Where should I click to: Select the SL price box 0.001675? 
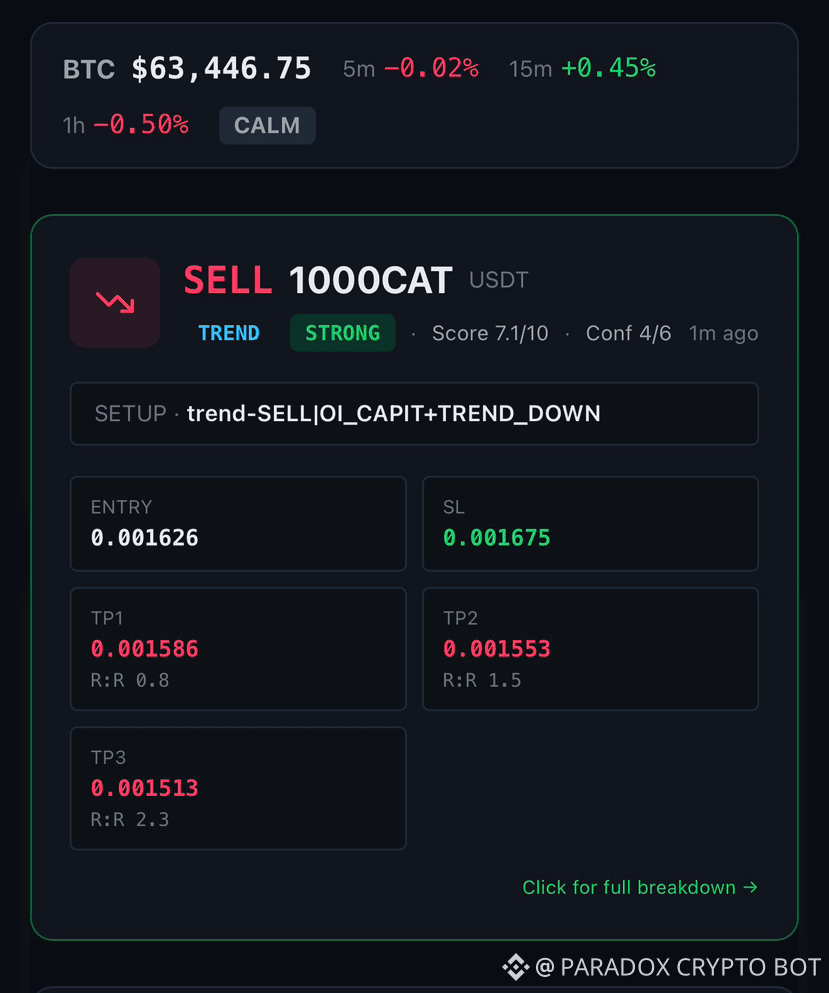pyautogui.click(x=590, y=524)
